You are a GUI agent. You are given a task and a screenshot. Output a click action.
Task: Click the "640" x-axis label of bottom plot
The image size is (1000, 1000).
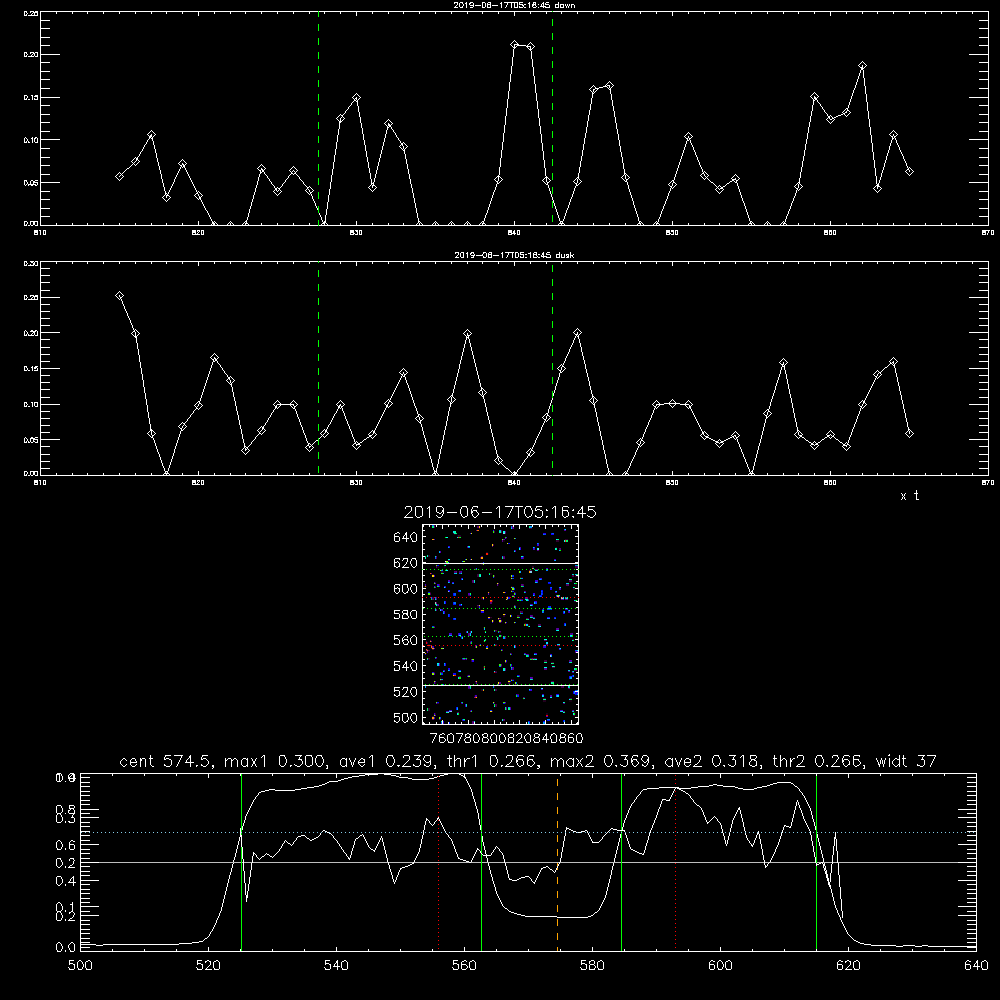point(976,965)
